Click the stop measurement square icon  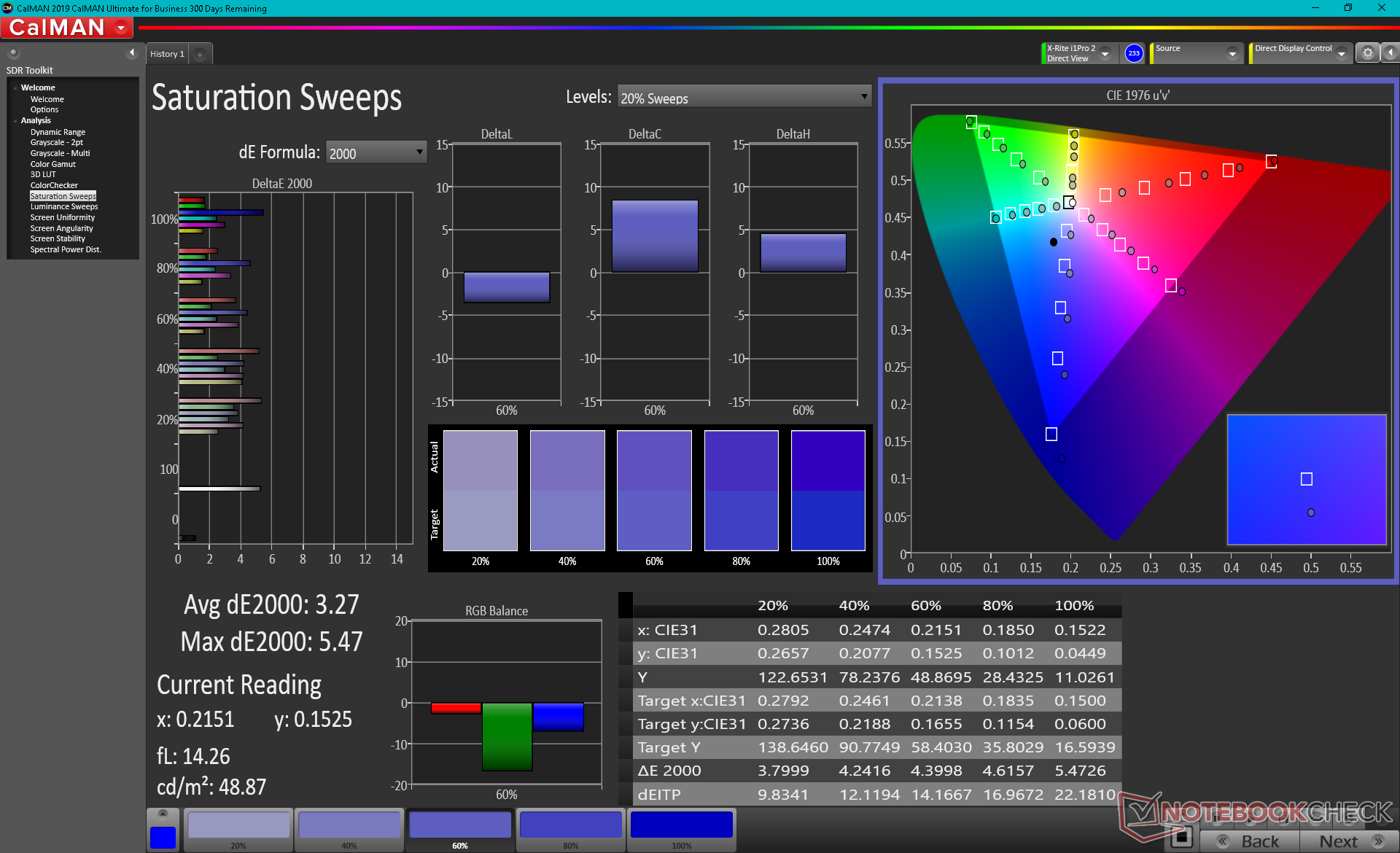[1181, 837]
